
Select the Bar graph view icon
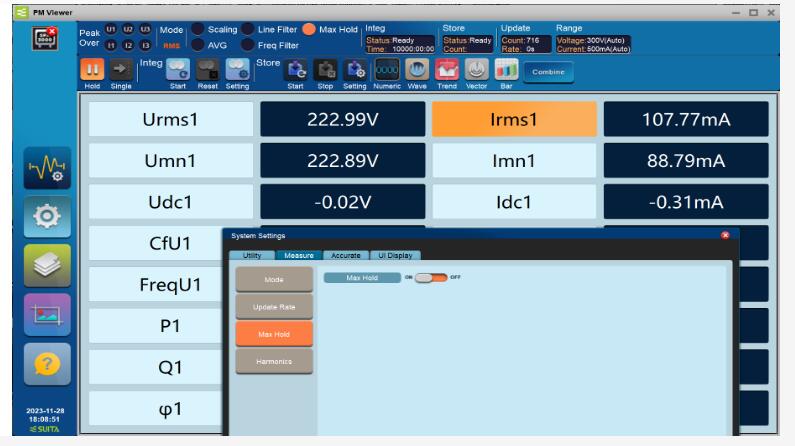point(507,70)
